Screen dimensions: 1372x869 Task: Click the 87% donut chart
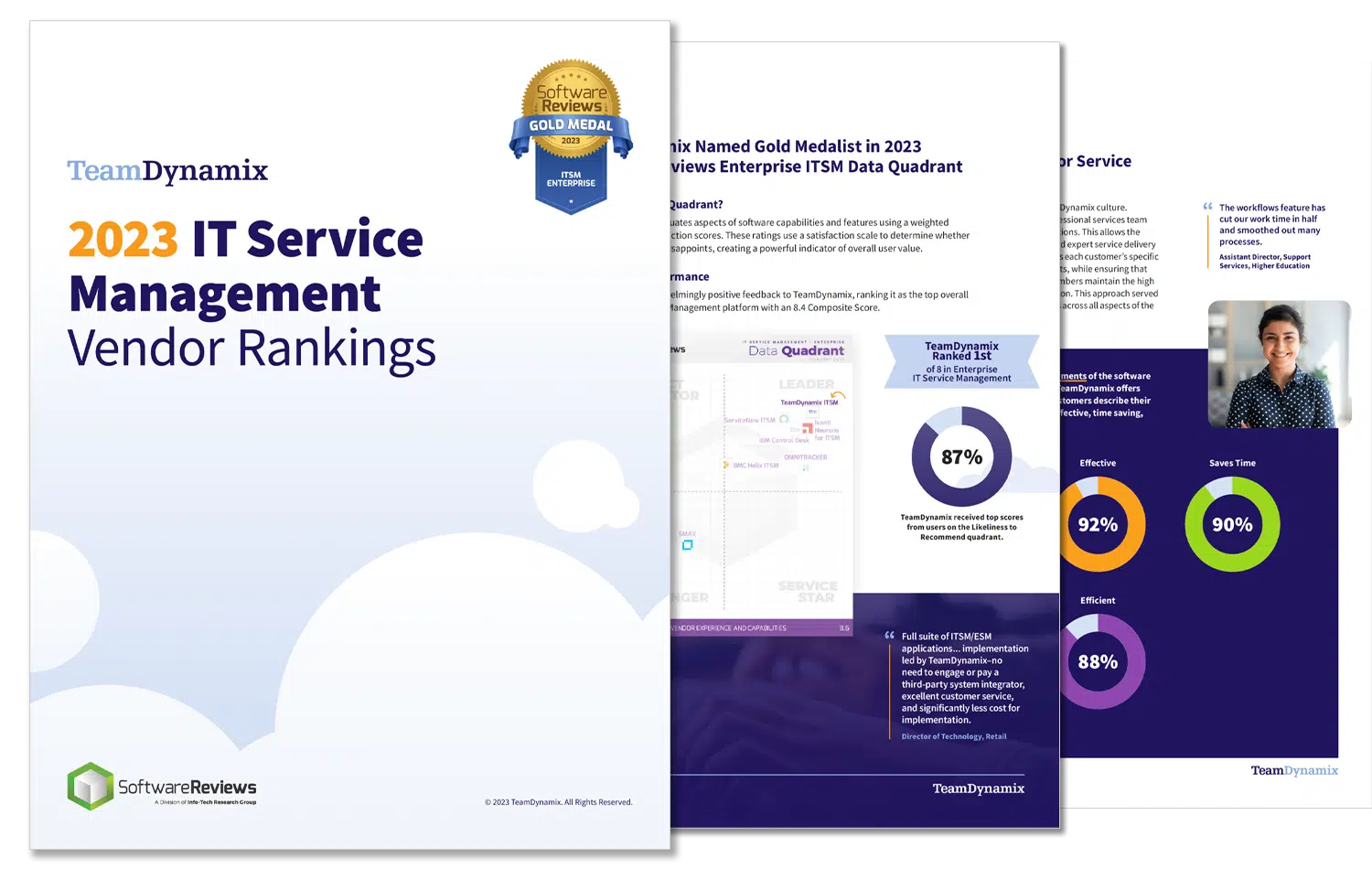pyautogui.click(x=961, y=456)
